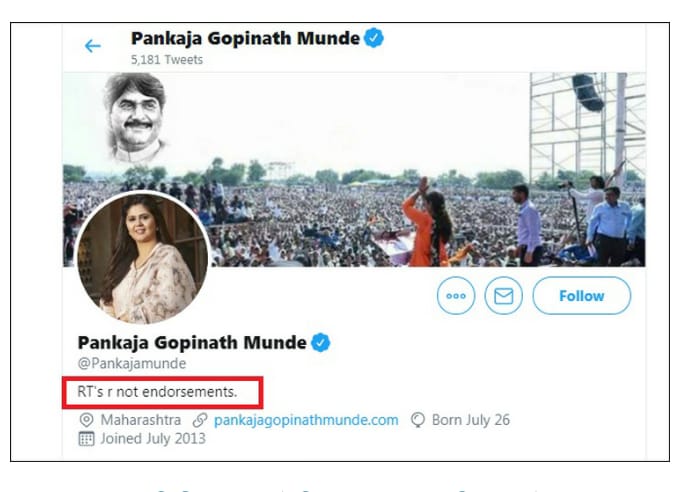Click the sketched portrait in the banner
Viewport: 679px width, 492px height.
135,118
